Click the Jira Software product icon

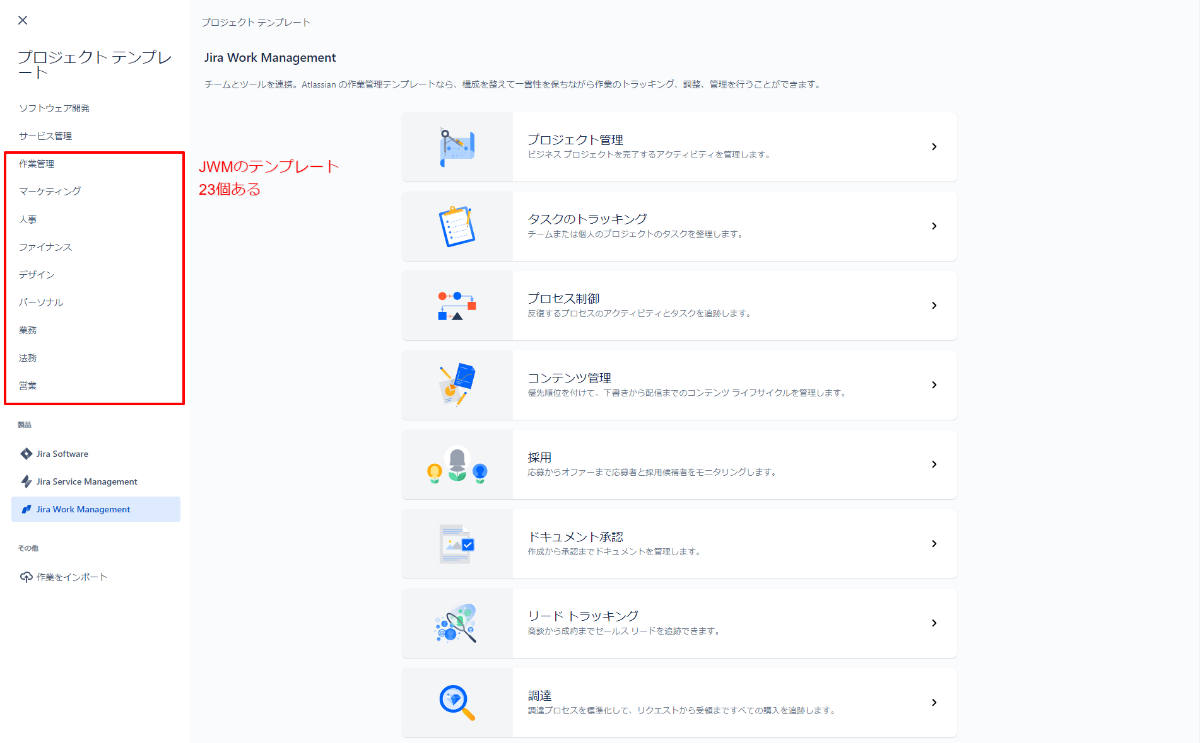(x=26, y=454)
